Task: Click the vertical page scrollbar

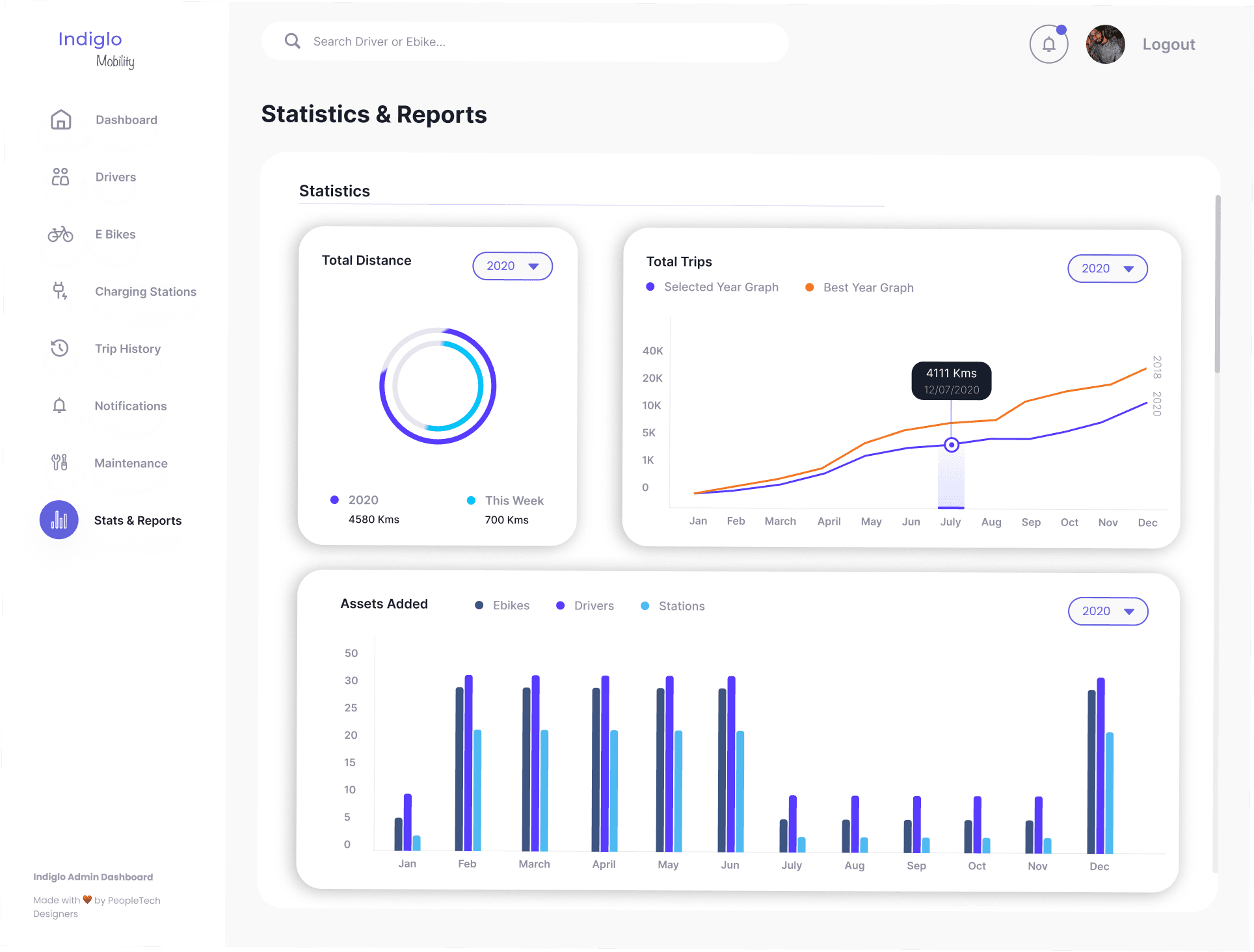Action: (1218, 284)
